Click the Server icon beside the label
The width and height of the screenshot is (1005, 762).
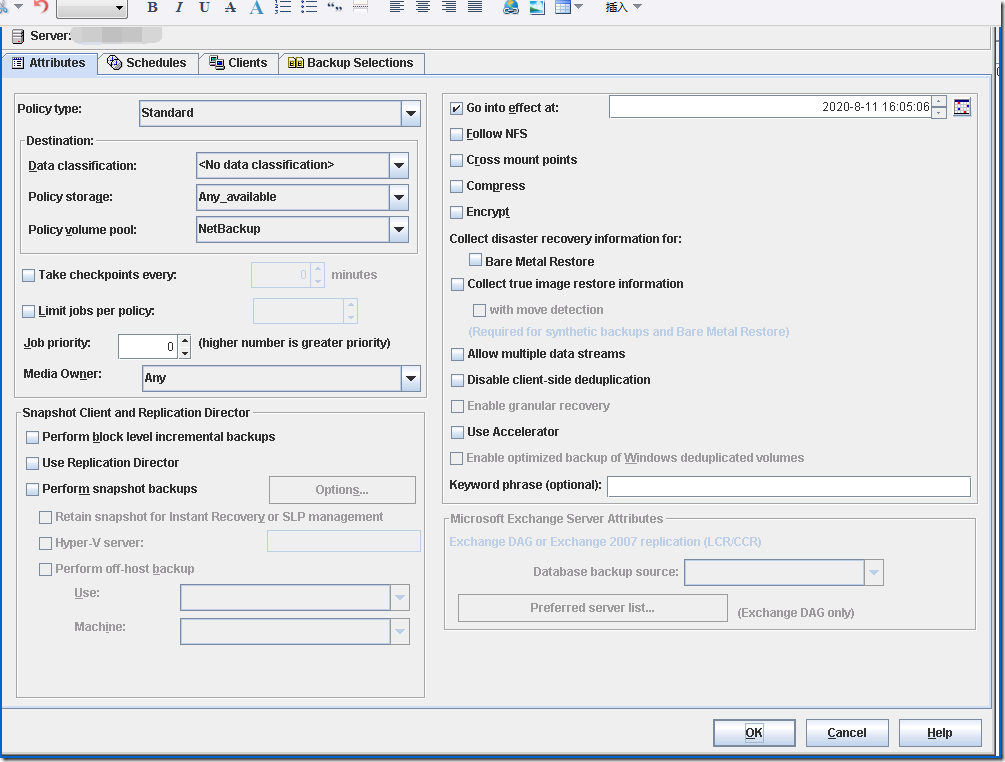(x=18, y=36)
